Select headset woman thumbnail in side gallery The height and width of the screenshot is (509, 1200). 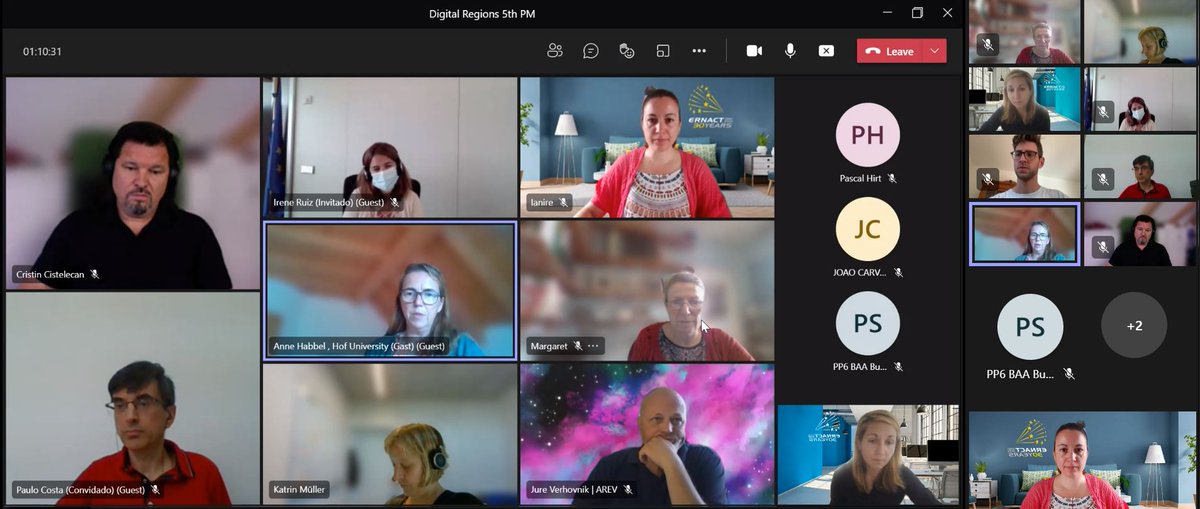point(1140,32)
